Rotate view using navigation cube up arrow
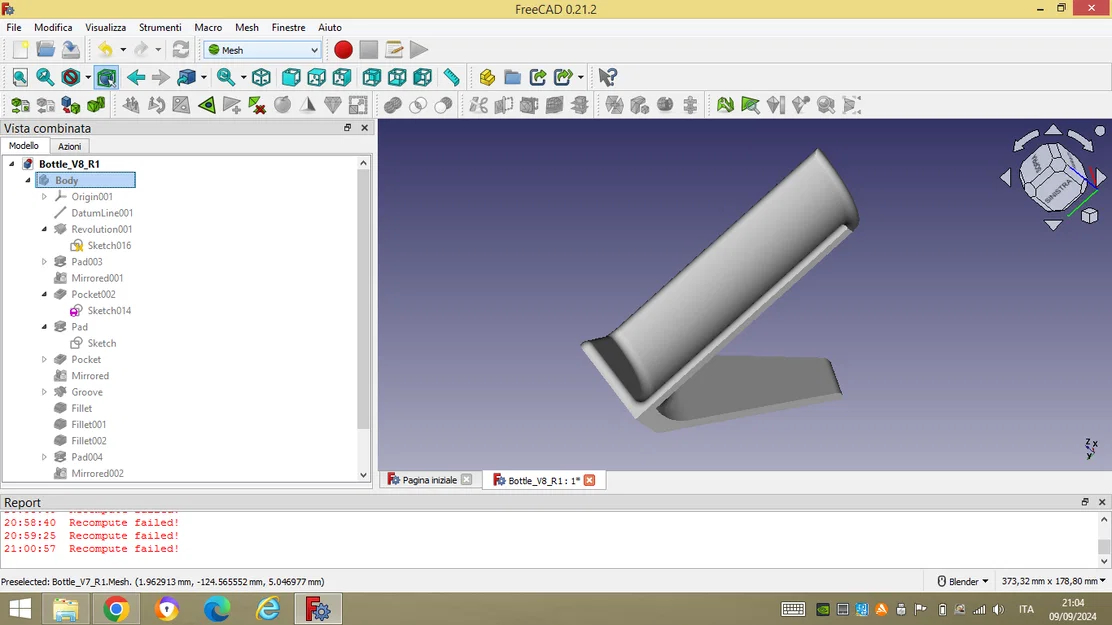The width and height of the screenshot is (1112, 625). pyautogui.click(x=1053, y=129)
